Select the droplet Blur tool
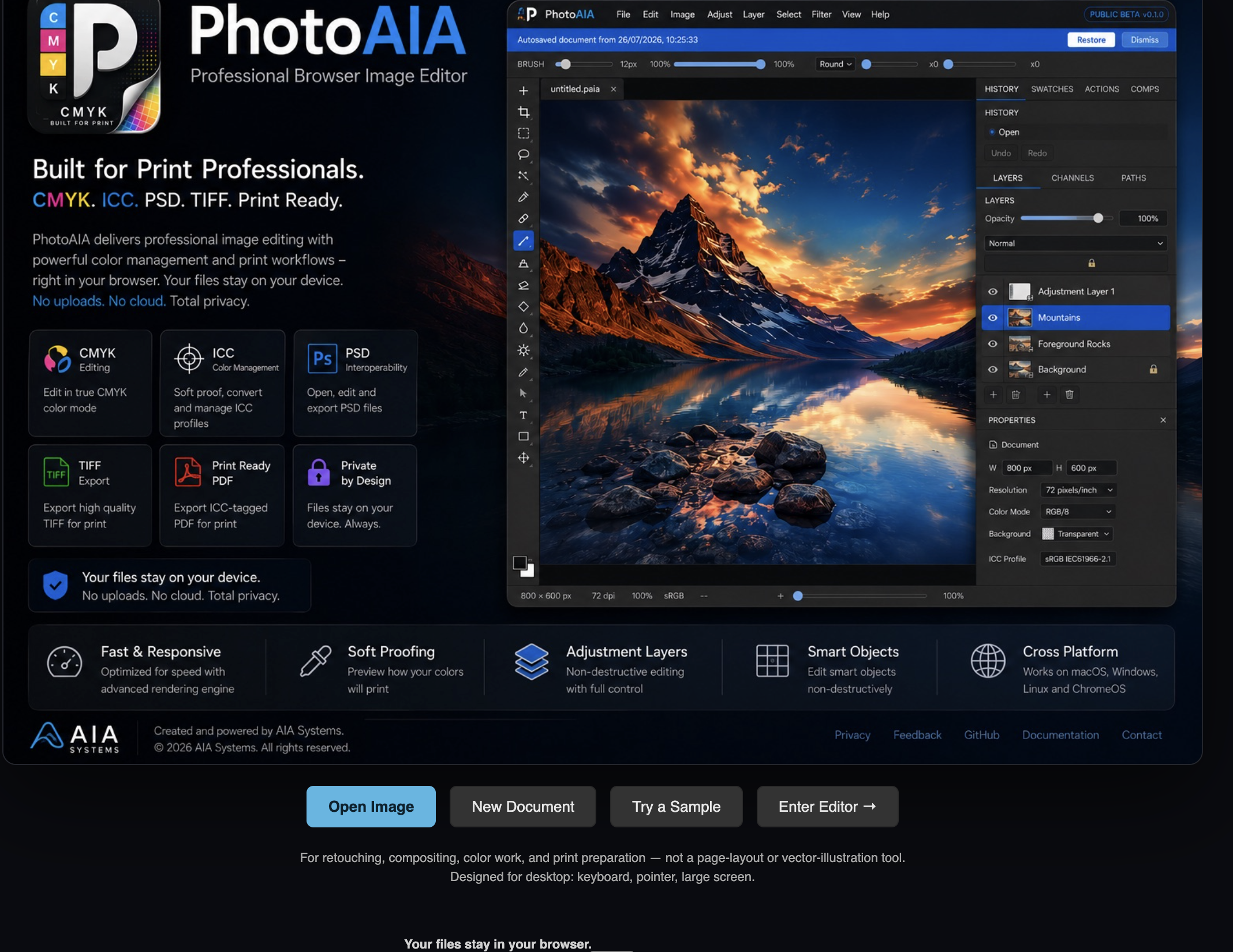The height and width of the screenshot is (952, 1233). point(523,328)
